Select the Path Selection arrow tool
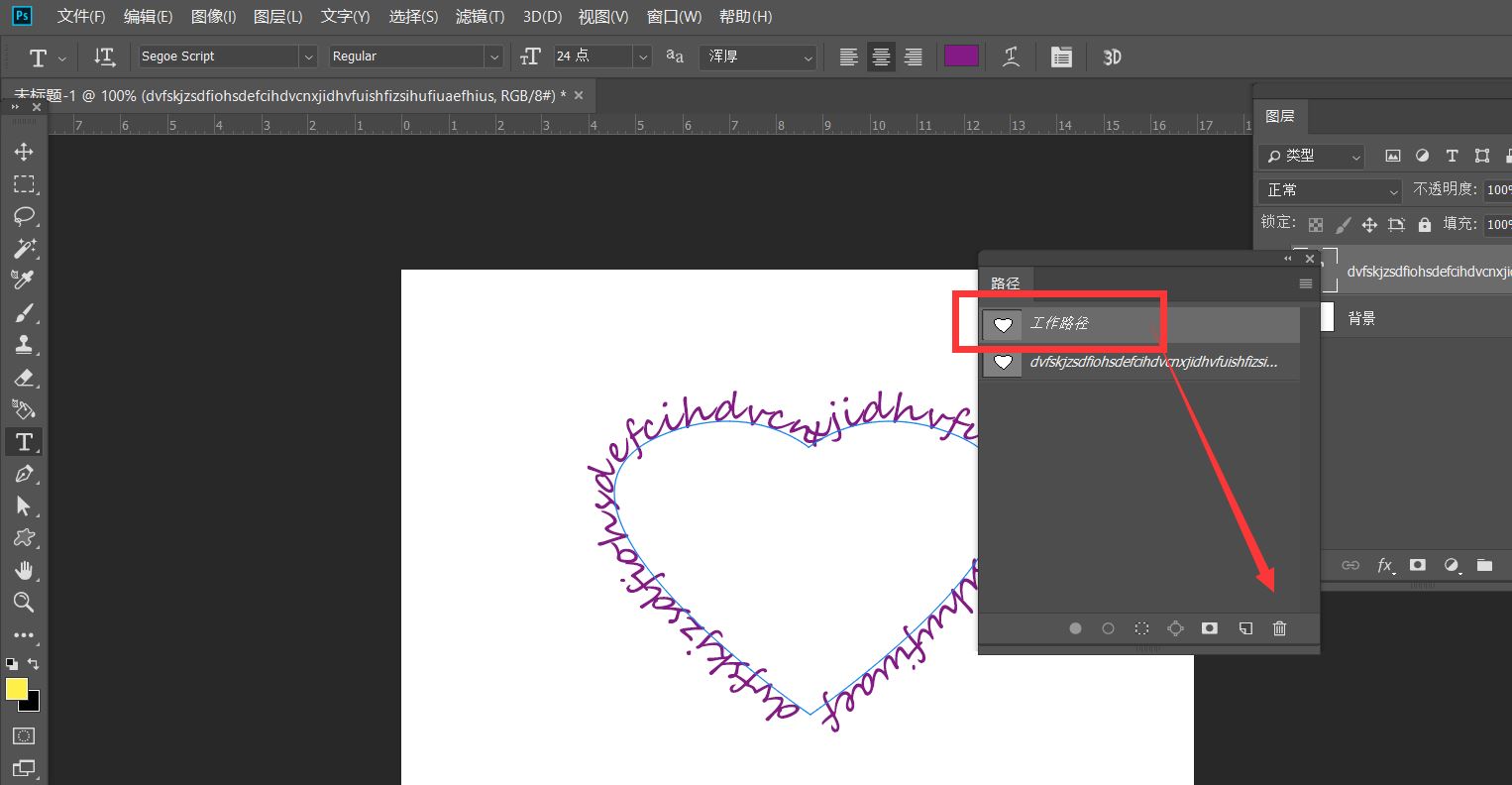This screenshot has width=1512, height=785. pyautogui.click(x=24, y=506)
